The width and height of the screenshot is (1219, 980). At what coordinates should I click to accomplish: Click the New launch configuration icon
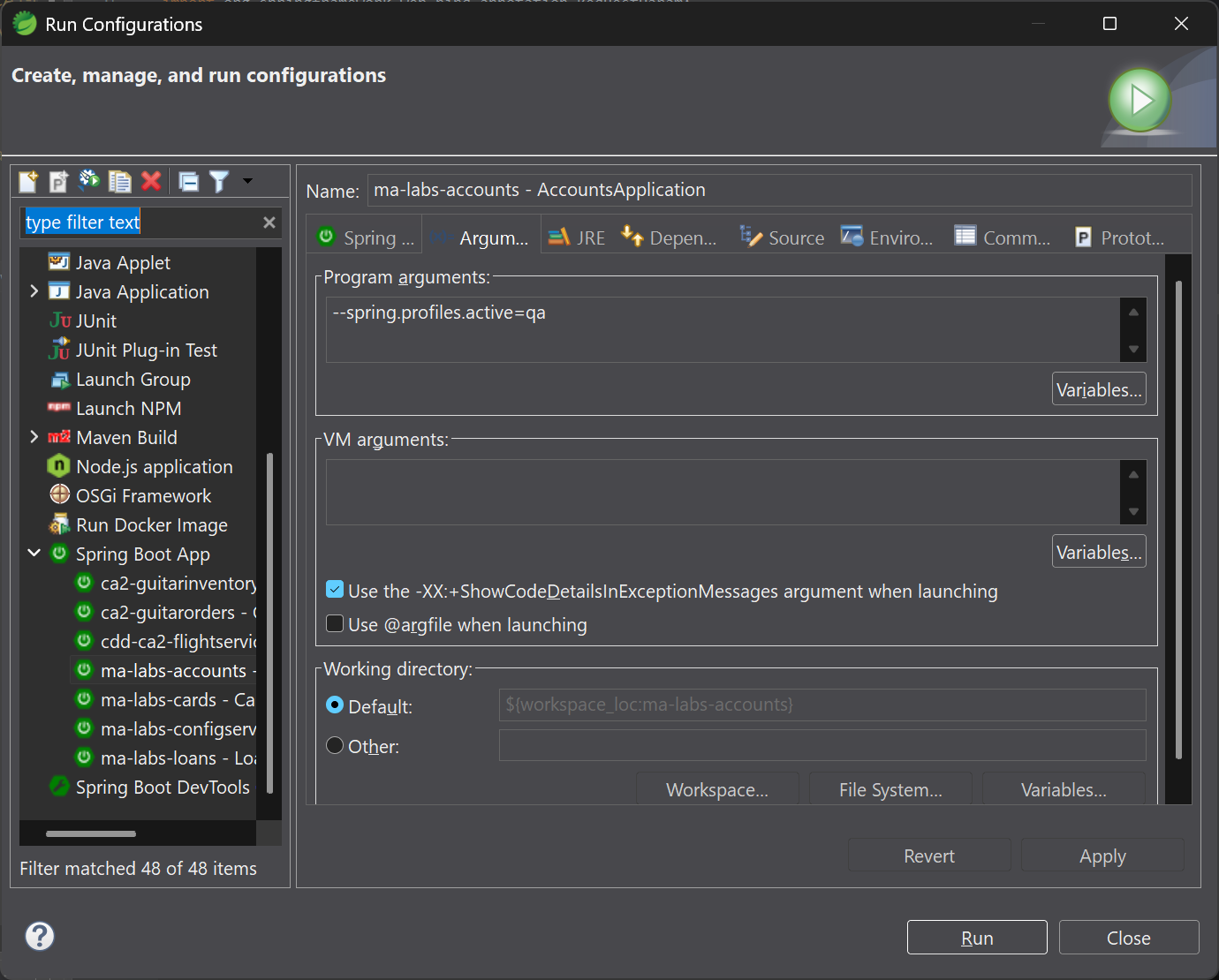click(x=28, y=181)
